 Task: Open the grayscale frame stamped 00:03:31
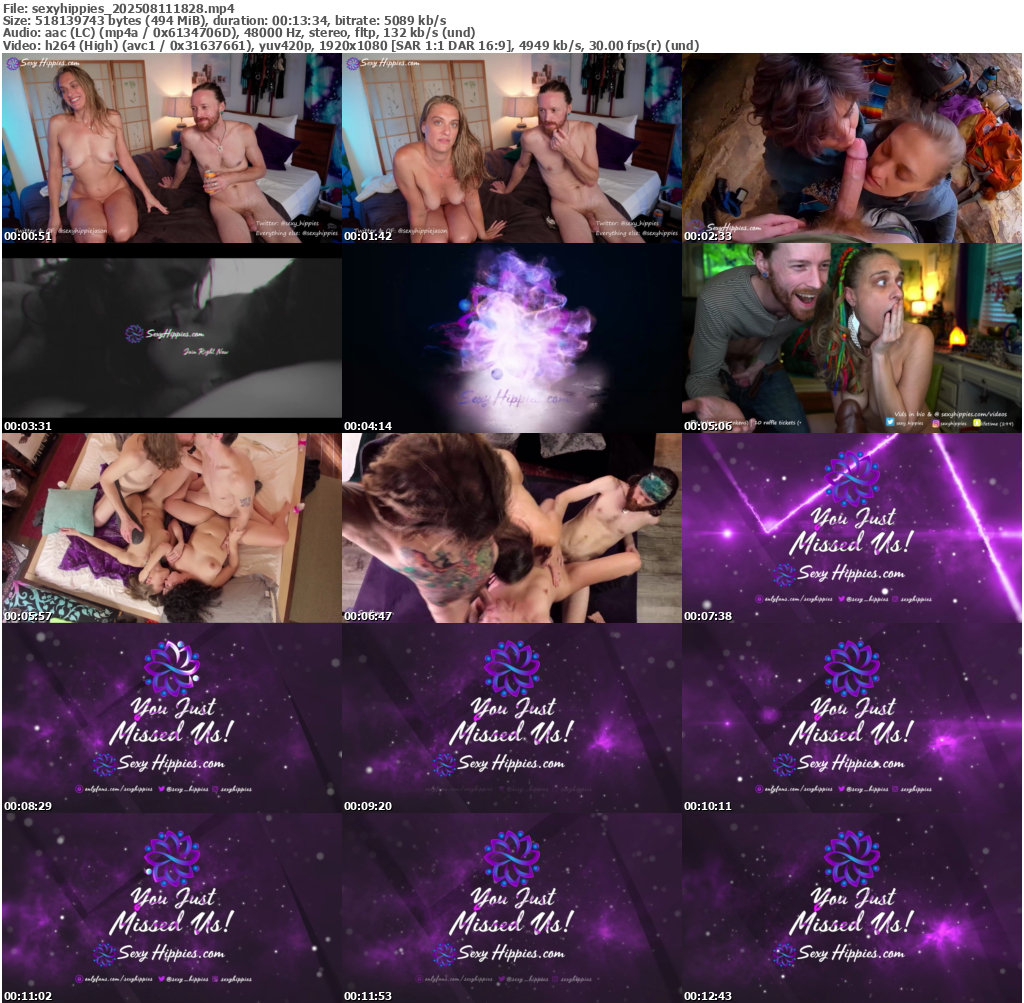pos(172,338)
